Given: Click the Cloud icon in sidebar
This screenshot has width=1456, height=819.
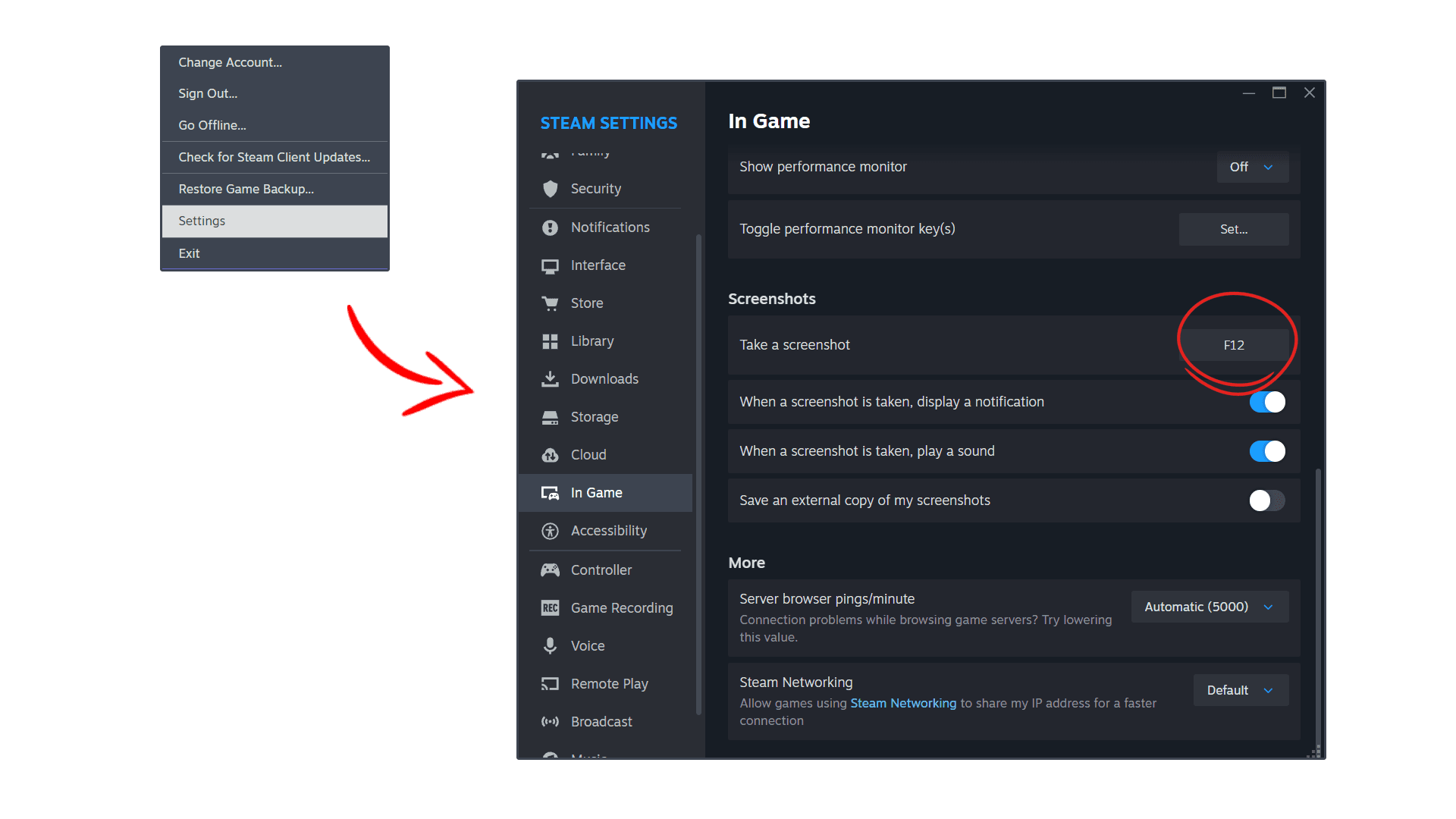Looking at the screenshot, I should pyautogui.click(x=551, y=455).
